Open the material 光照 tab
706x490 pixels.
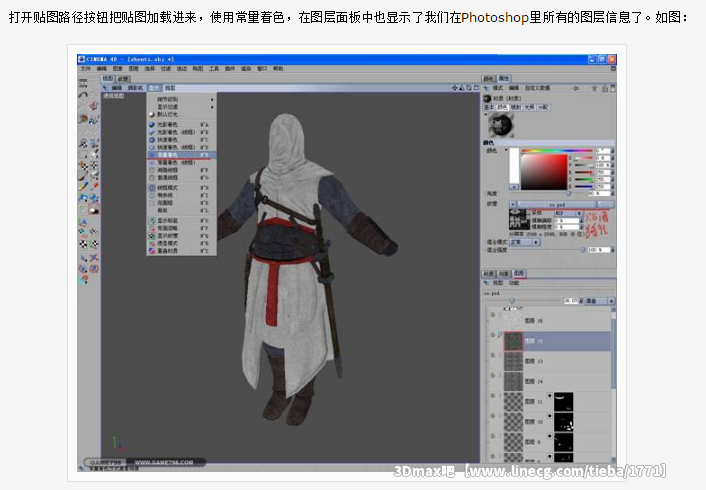(x=530, y=107)
